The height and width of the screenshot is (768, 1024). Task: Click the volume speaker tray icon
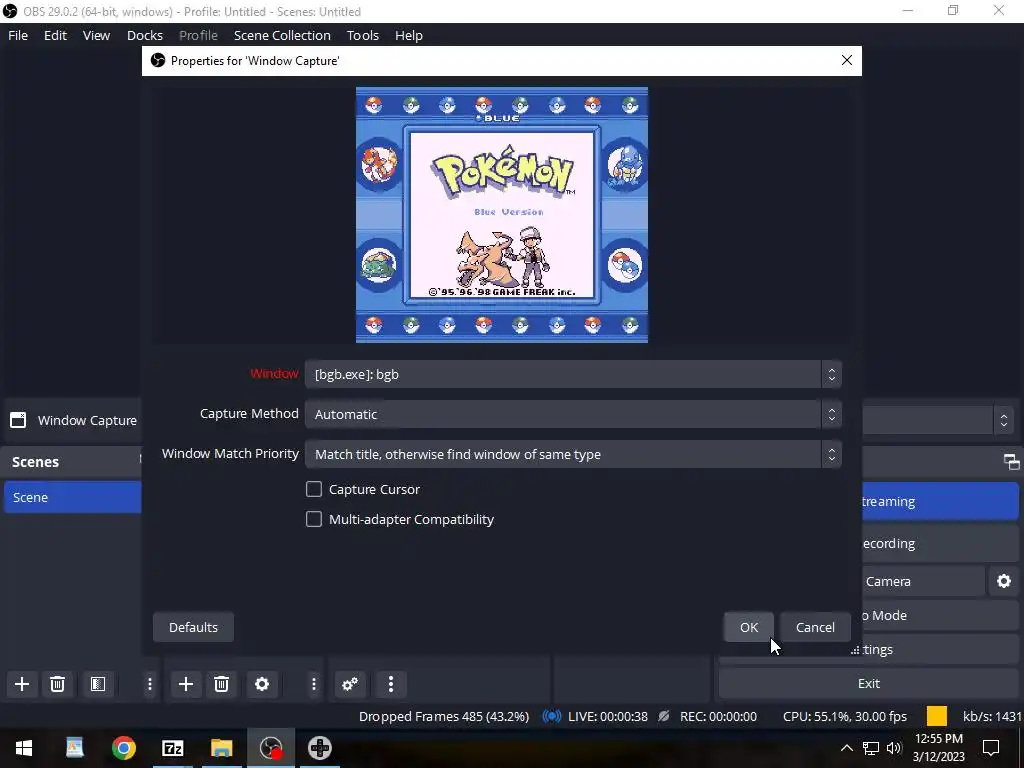[x=894, y=748]
